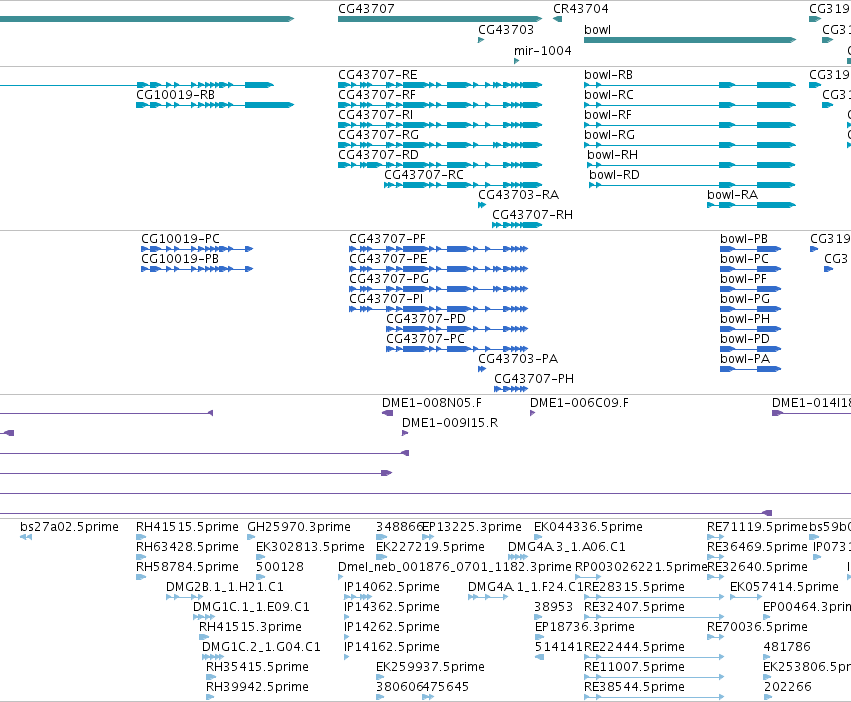Select the EK227219.5prime EST label
Viewport: 851px width, 702px height.
[430, 547]
